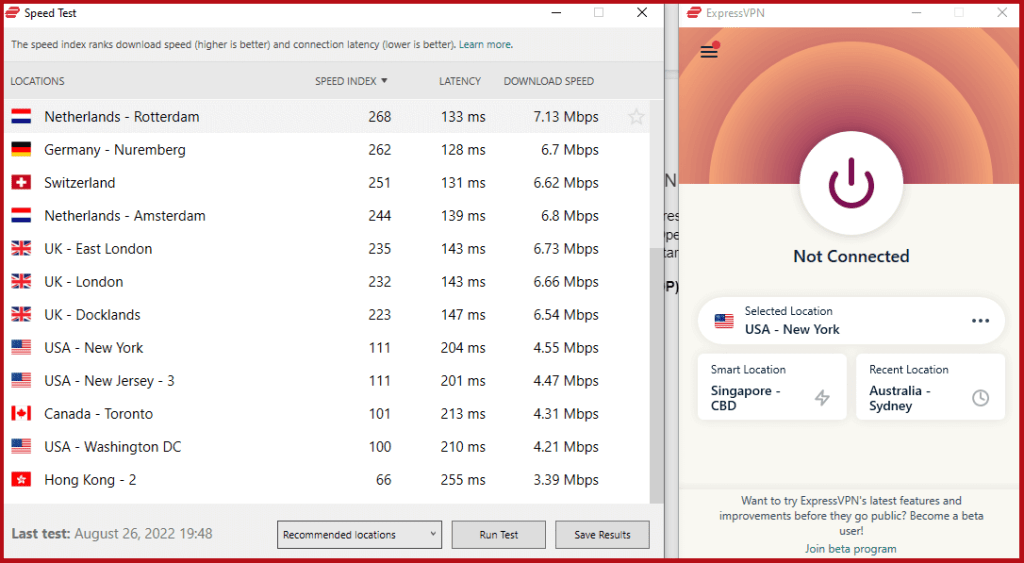Screen dimensions: 1024x563
Task: Minimize the Speed Test window
Action: click(556, 12)
